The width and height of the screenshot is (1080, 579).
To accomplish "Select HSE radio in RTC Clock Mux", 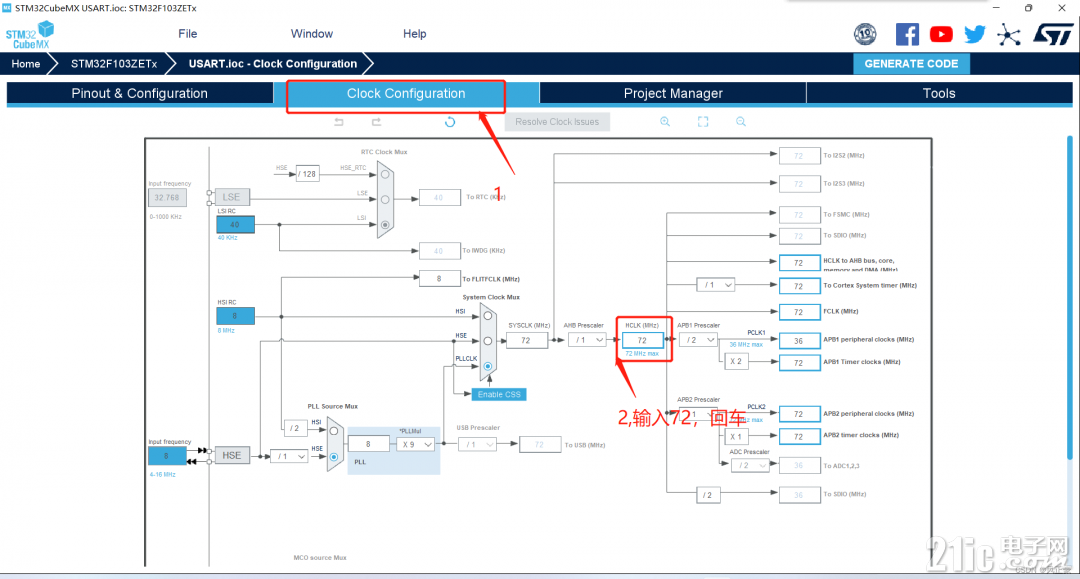I will click(385, 174).
